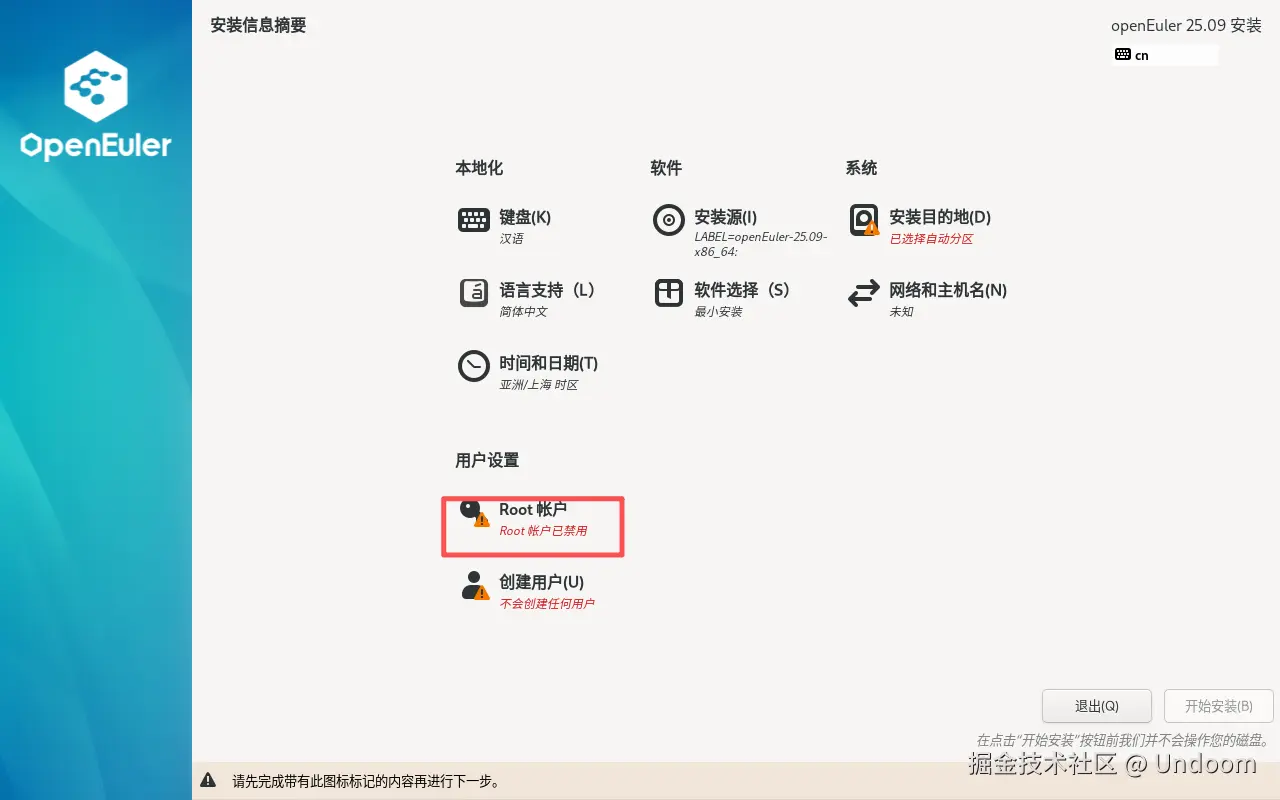Click the software selection package icon
Viewport: 1280px width, 800px height.
click(x=668, y=293)
